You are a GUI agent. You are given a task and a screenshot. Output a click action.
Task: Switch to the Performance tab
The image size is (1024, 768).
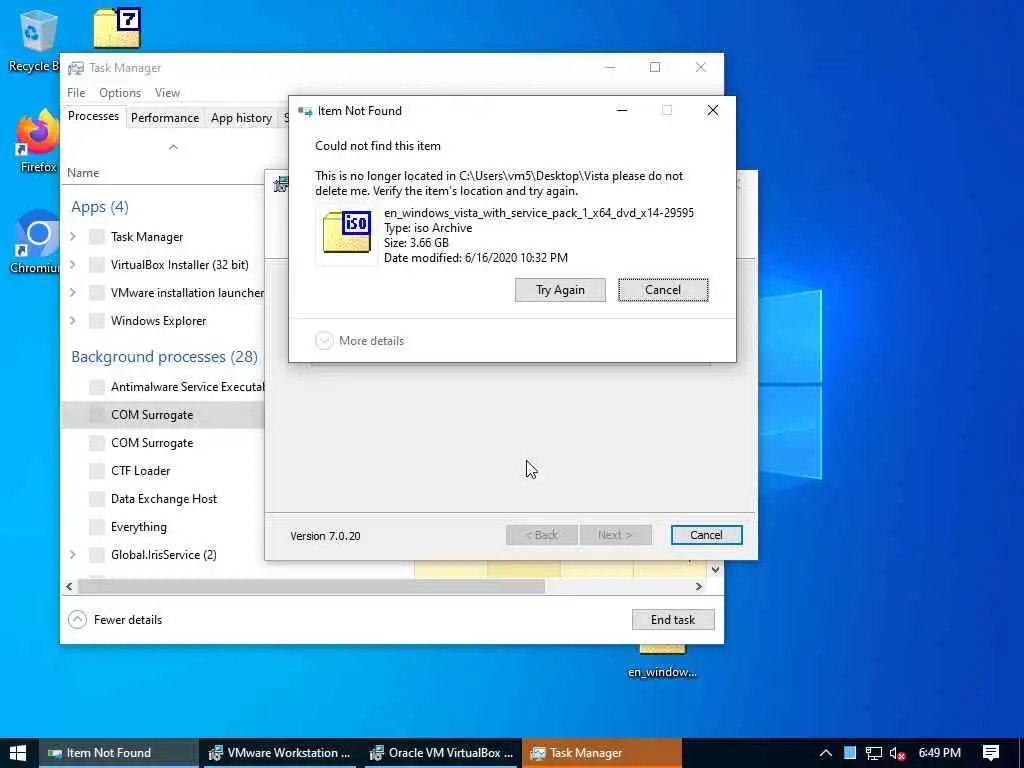pos(165,118)
